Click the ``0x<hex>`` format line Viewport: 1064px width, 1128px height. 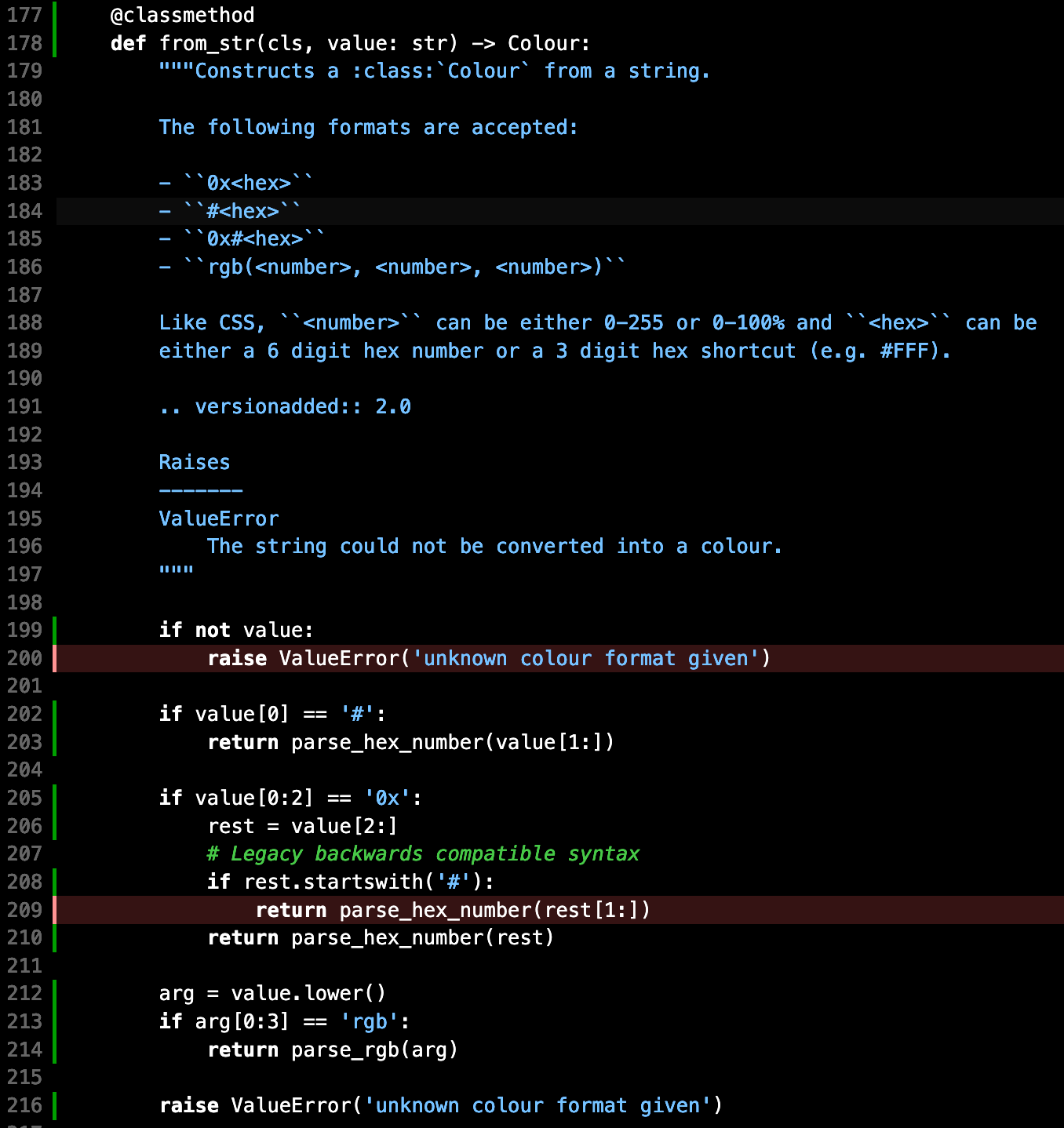tap(236, 183)
